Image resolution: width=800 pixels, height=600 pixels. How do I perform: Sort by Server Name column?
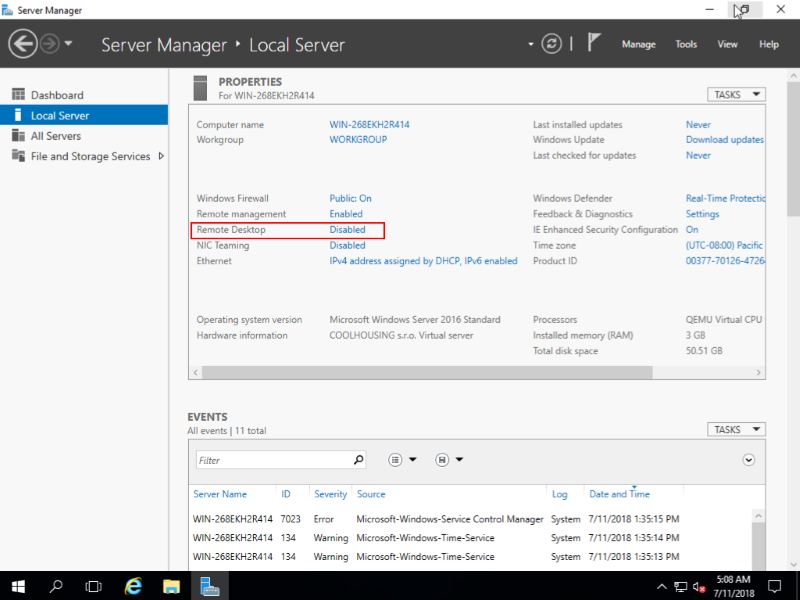[220, 494]
